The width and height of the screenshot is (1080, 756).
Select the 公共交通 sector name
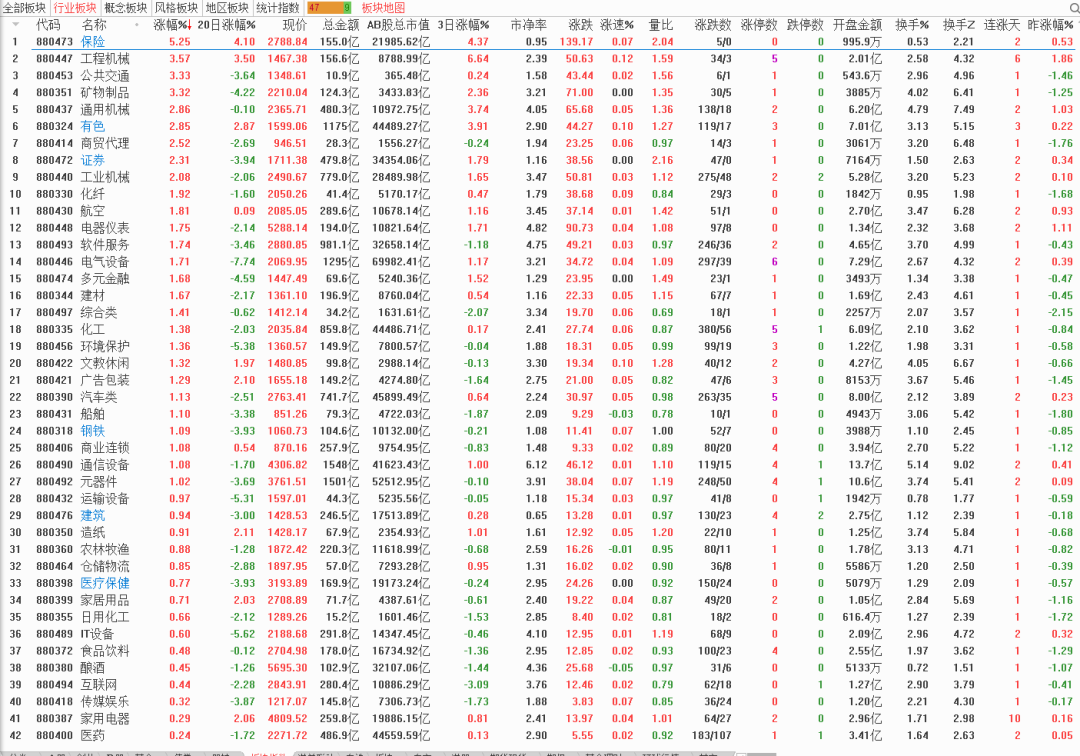click(105, 76)
